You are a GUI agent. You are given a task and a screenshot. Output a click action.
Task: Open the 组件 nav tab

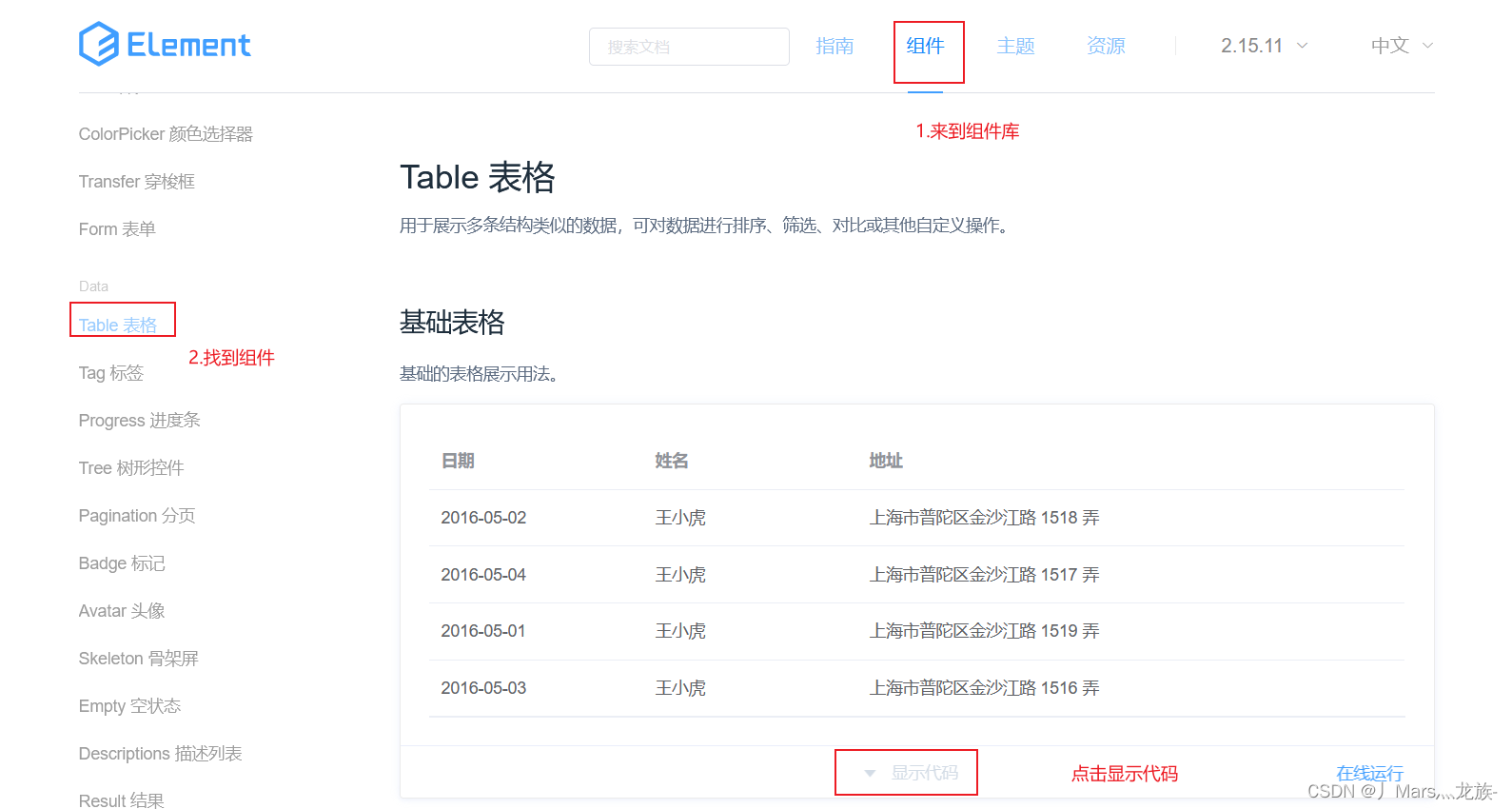pos(925,46)
